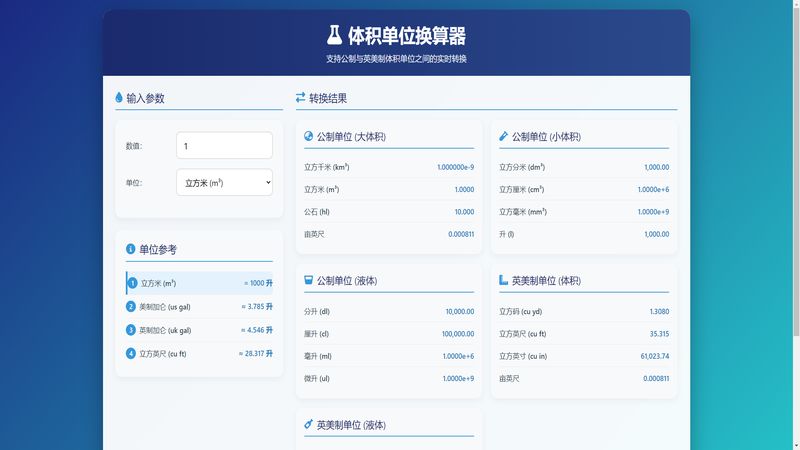Click the test tube icon beside 公制单位 (小体积)
Screen dimensions: 800x450
[504, 136]
